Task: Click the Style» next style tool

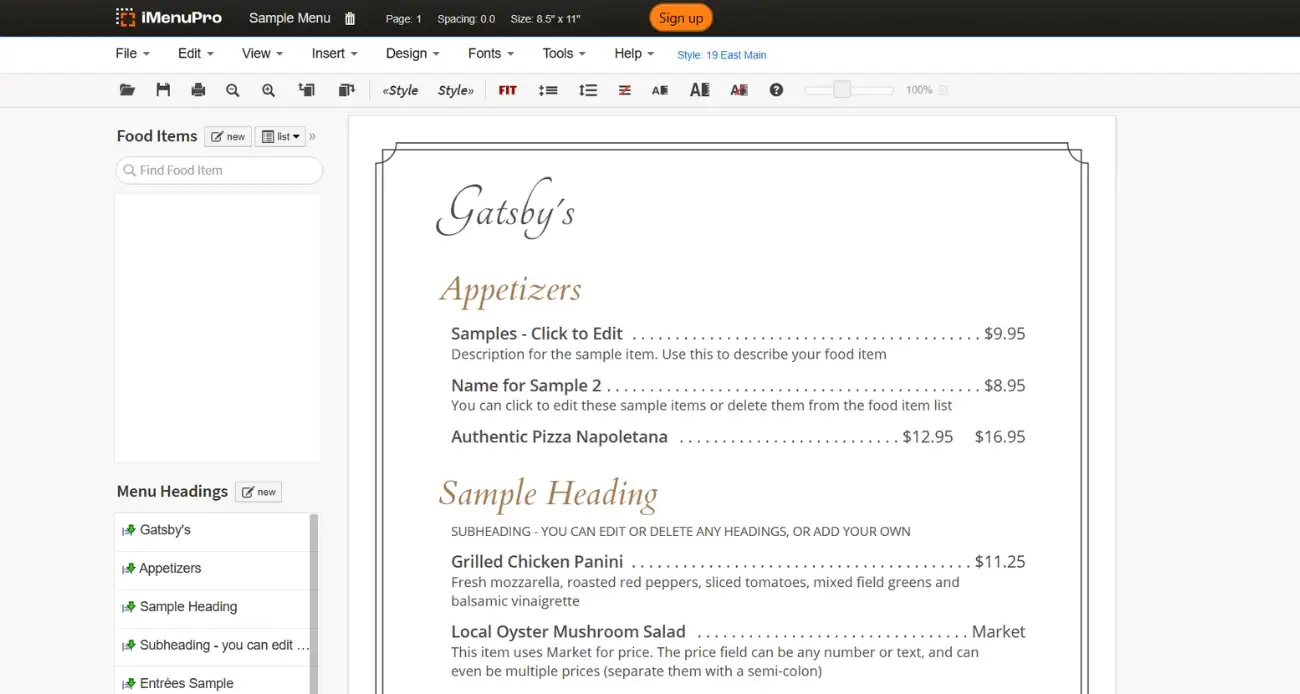Action: [455, 89]
